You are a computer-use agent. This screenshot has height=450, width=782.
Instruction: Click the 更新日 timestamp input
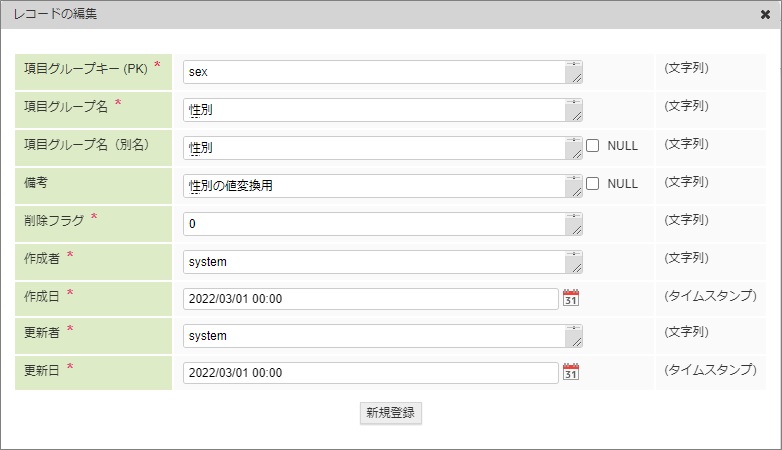[x=370, y=373]
